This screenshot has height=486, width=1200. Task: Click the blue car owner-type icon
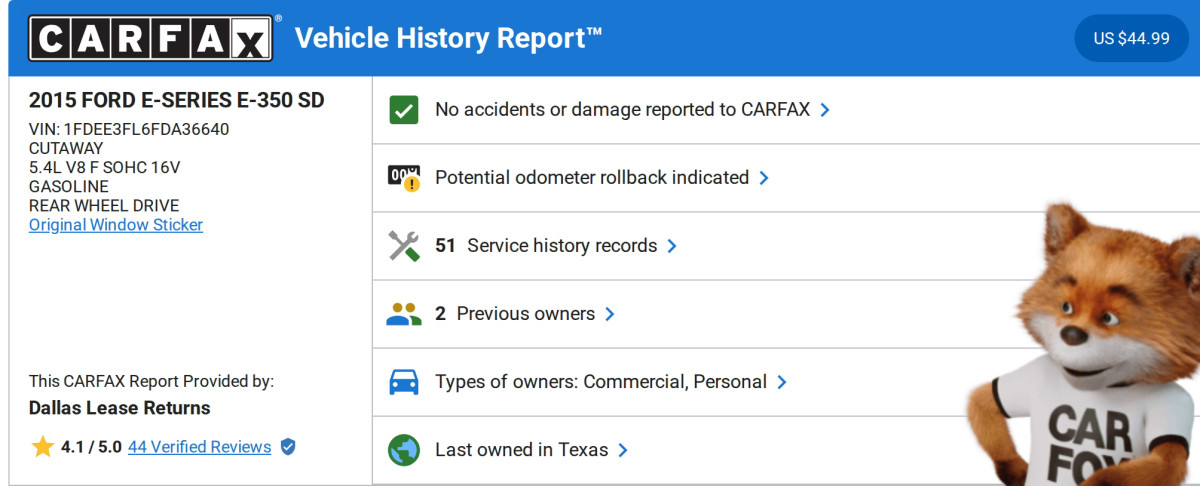(x=404, y=382)
